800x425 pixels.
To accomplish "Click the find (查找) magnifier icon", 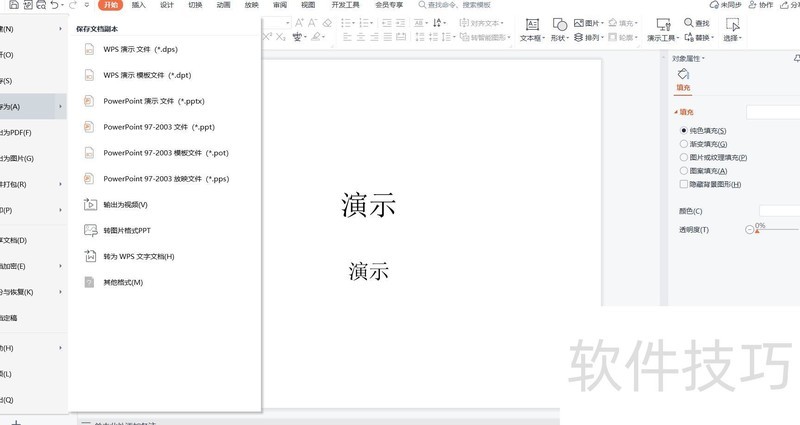I will [688, 23].
